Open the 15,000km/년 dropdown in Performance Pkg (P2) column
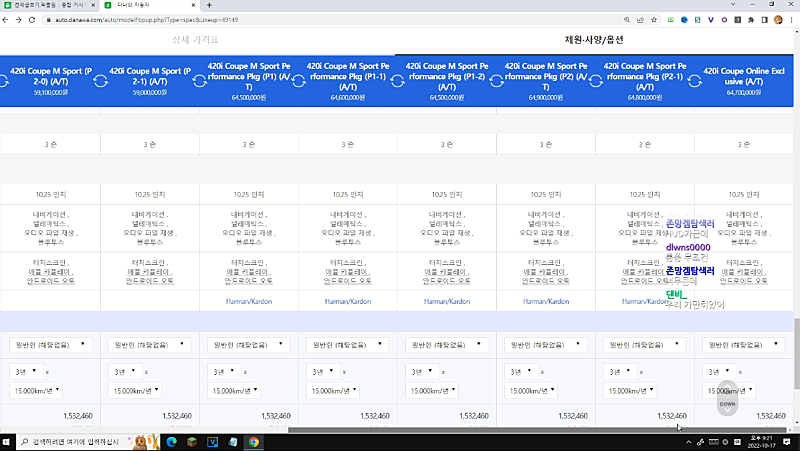This screenshot has height=451, width=800. click(x=531, y=391)
